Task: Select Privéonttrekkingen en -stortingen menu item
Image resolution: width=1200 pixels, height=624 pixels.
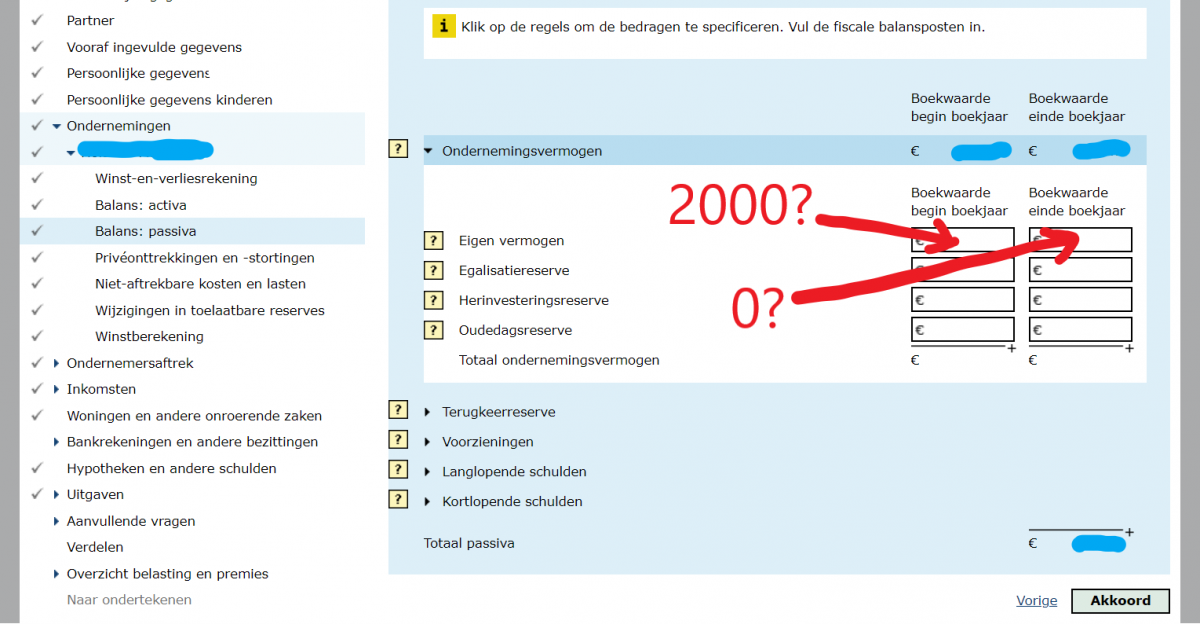Action: (204, 258)
